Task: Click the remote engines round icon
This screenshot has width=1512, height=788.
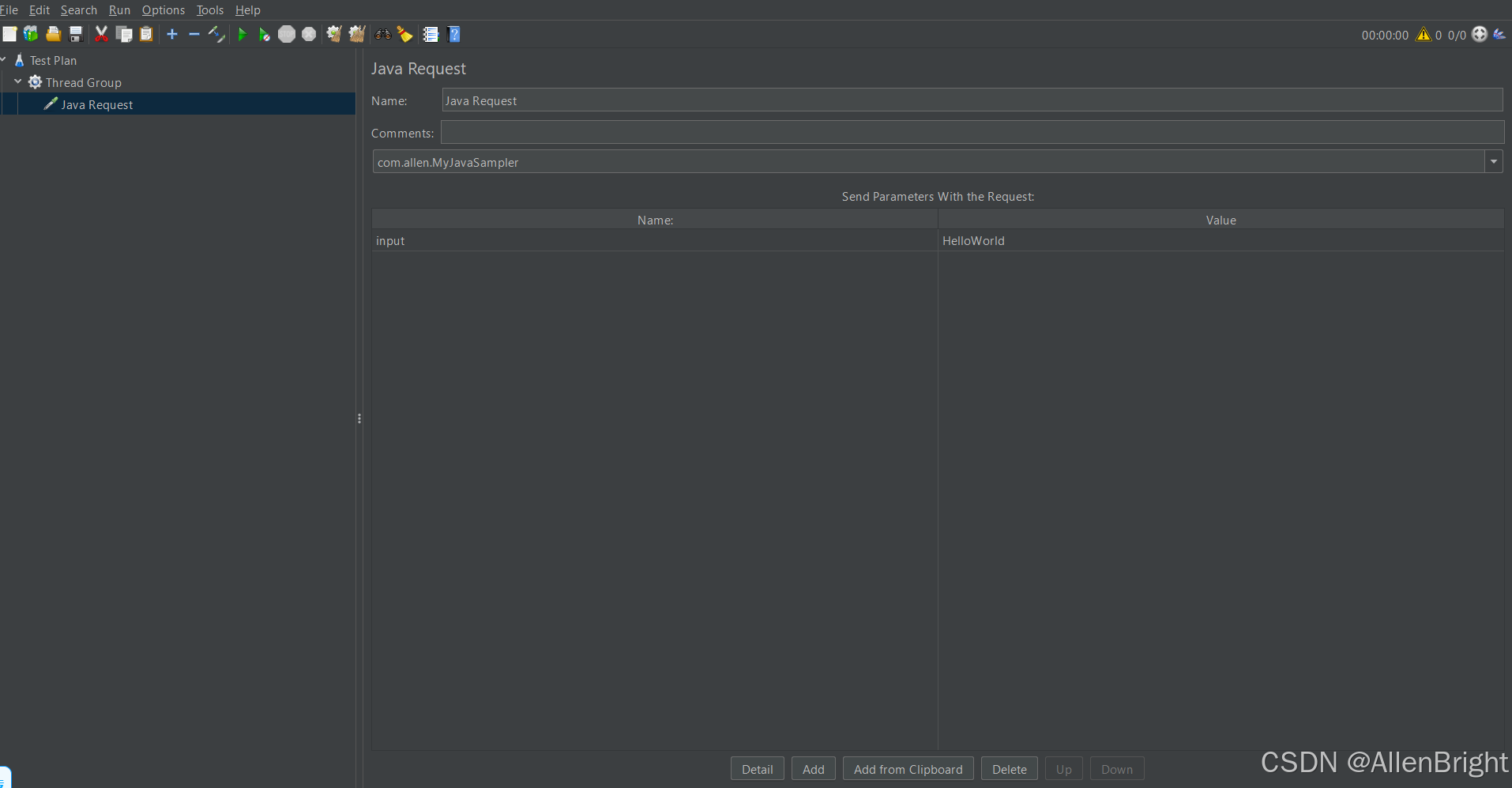Action: coord(1480,34)
